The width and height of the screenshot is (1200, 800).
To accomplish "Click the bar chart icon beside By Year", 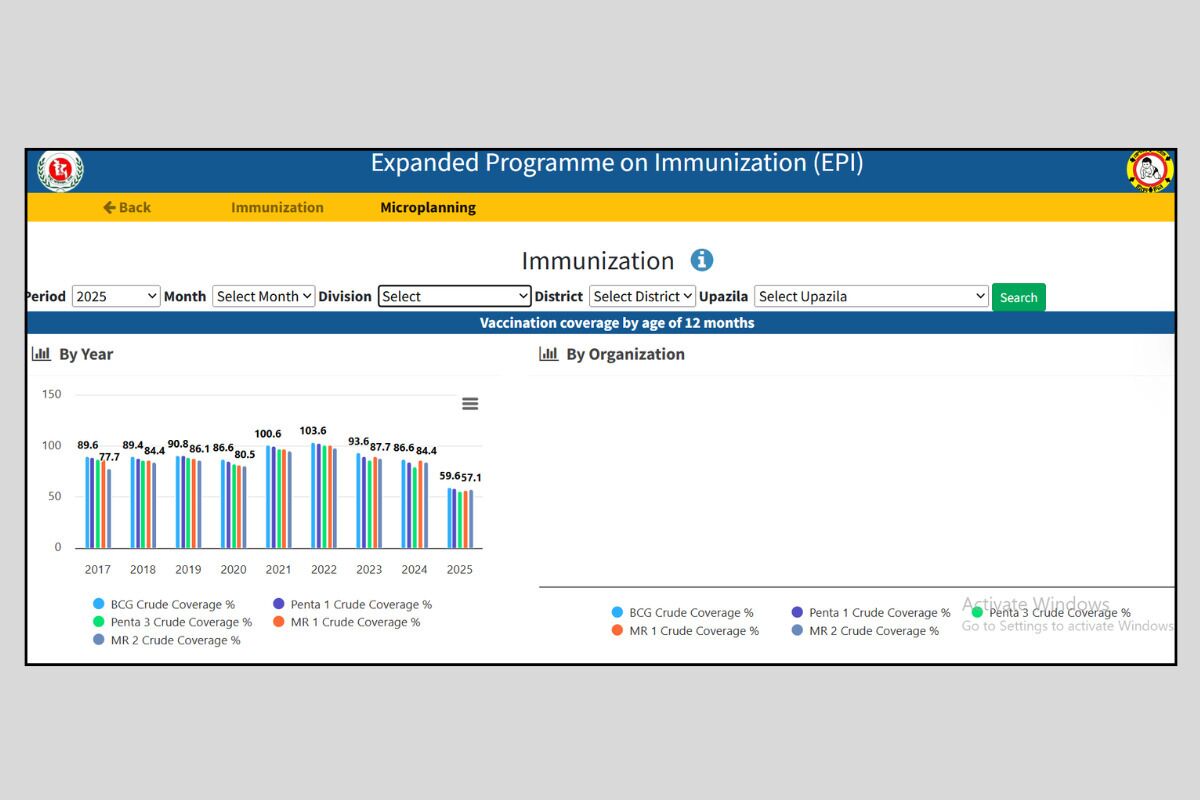I will [41, 354].
